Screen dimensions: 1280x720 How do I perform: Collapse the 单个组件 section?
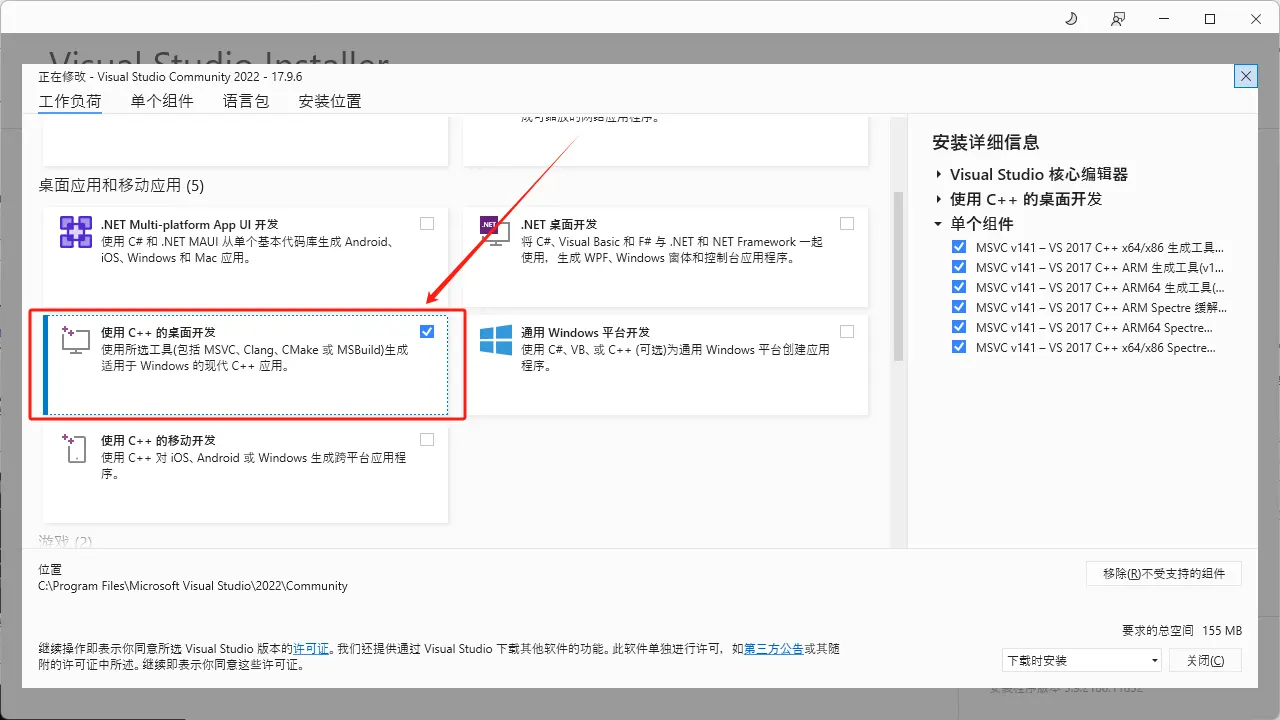coord(938,224)
